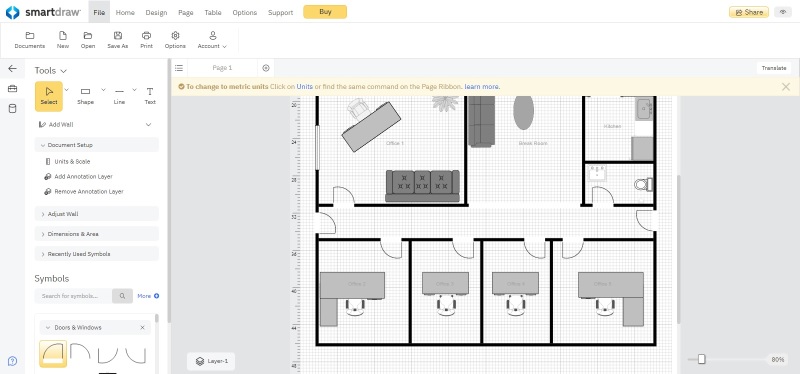Click the Translate button
The image size is (800, 374).
774,68
